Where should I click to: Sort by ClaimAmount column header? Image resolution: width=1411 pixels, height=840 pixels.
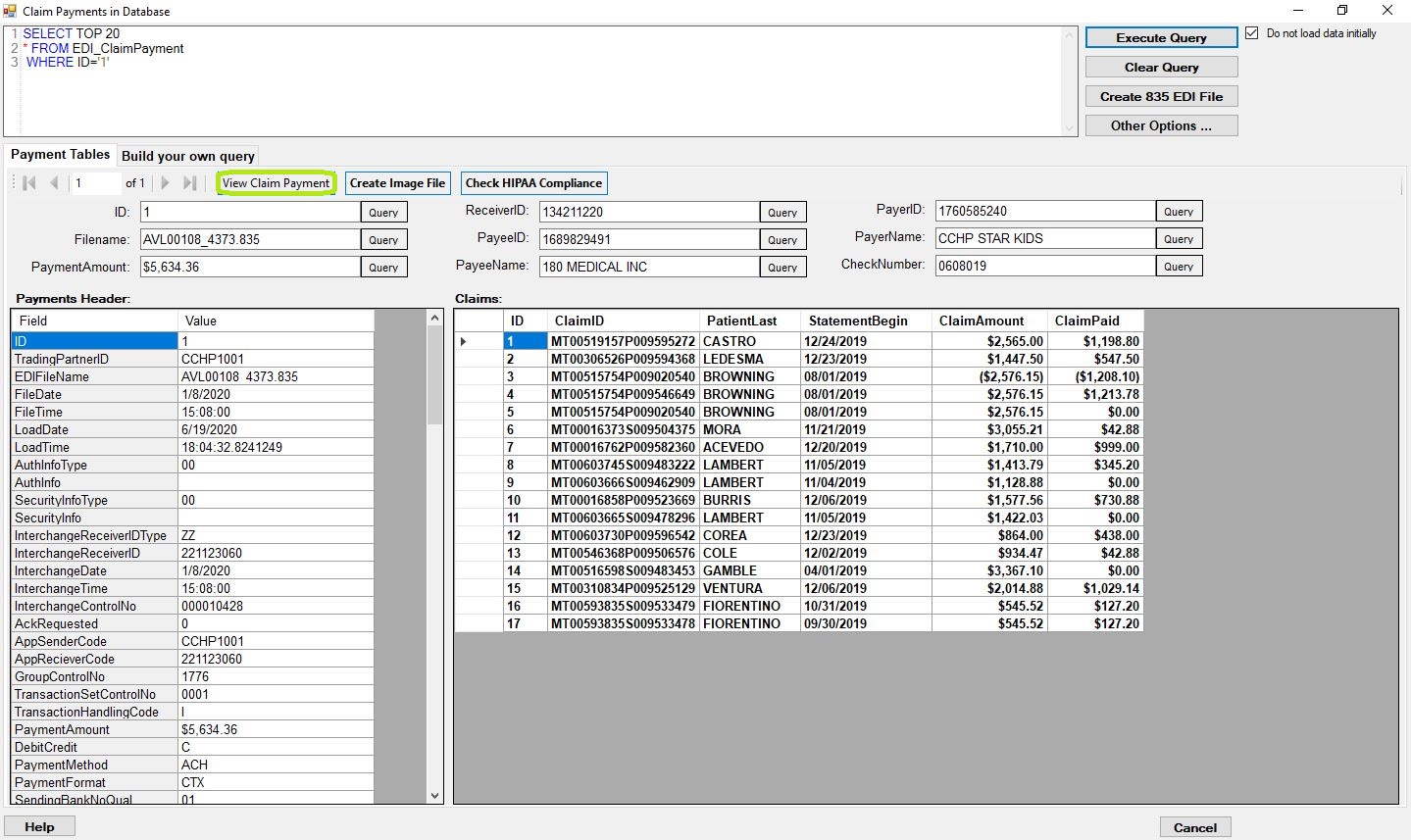tap(989, 321)
